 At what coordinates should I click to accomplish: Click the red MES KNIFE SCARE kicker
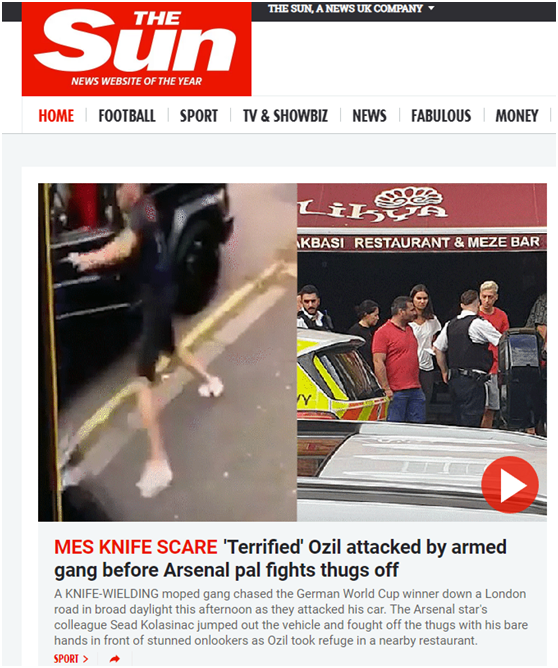[x=135, y=547]
